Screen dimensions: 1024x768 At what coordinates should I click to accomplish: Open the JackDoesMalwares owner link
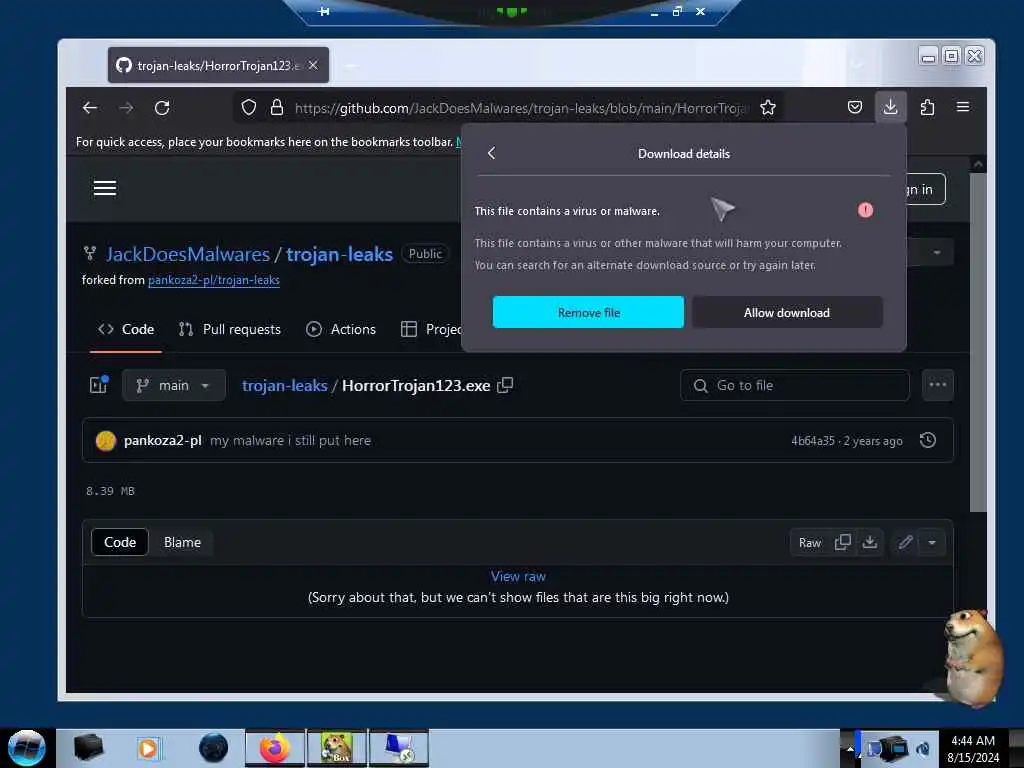[187, 254]
